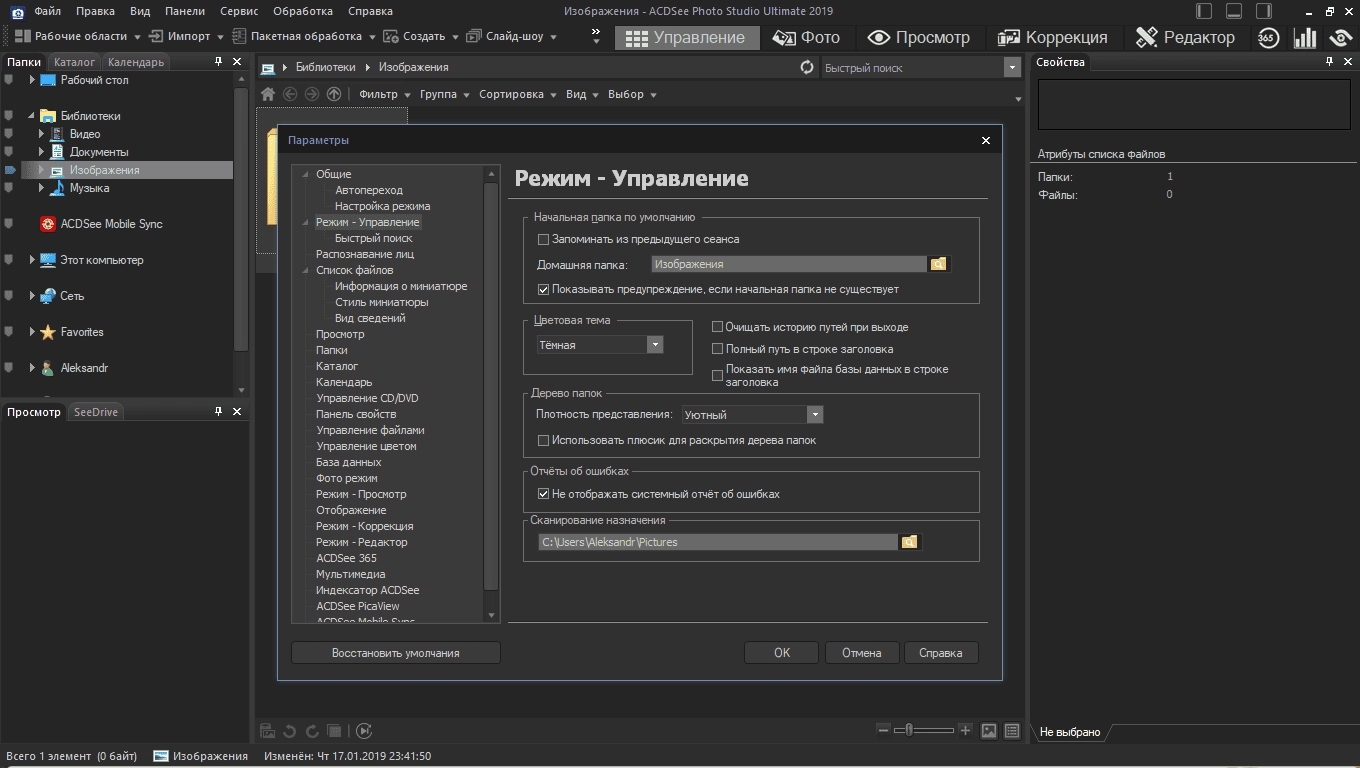Click the Back navigation arrow
Viewport: 1360px width, 768px height.
(x=290, y=94)
